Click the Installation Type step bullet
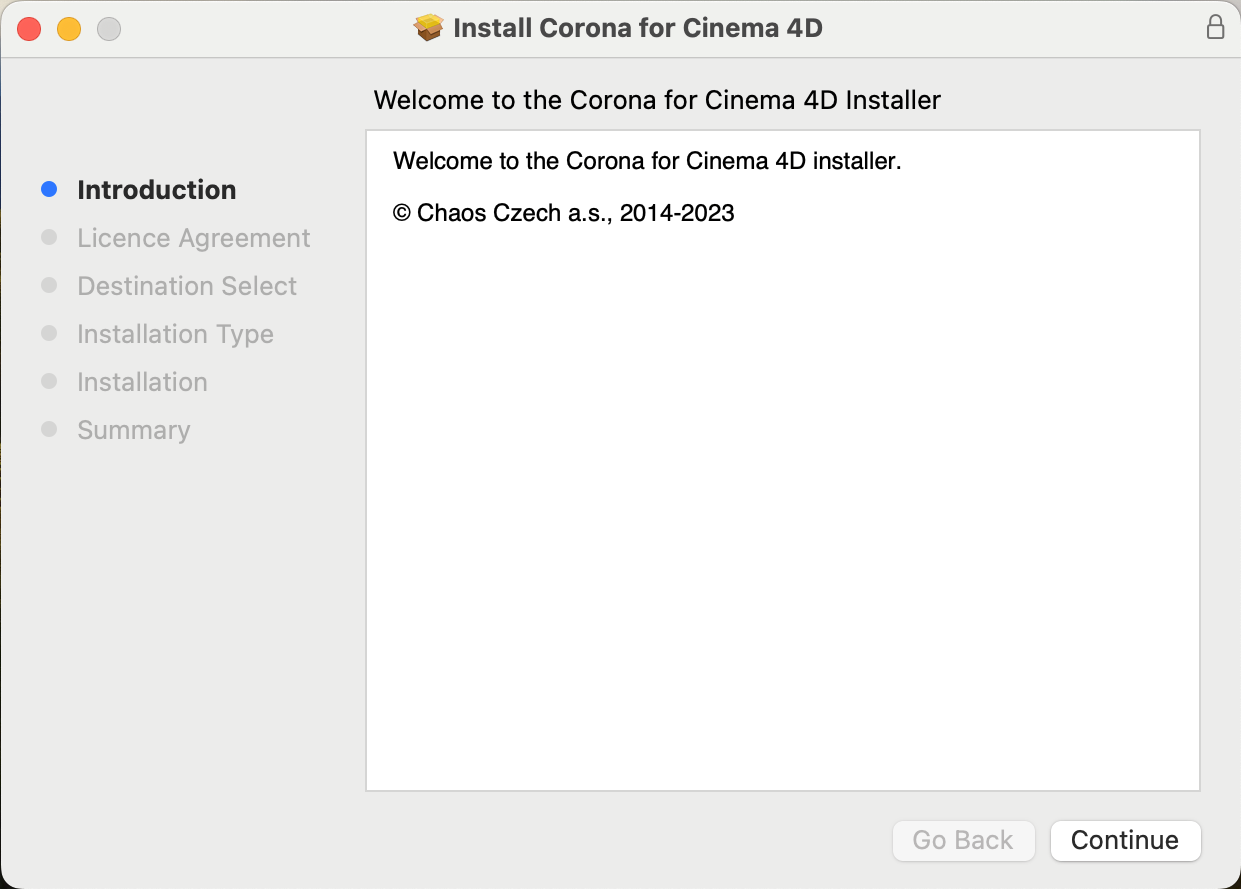Screen dimensions: 1241x889 click(49, 333)
